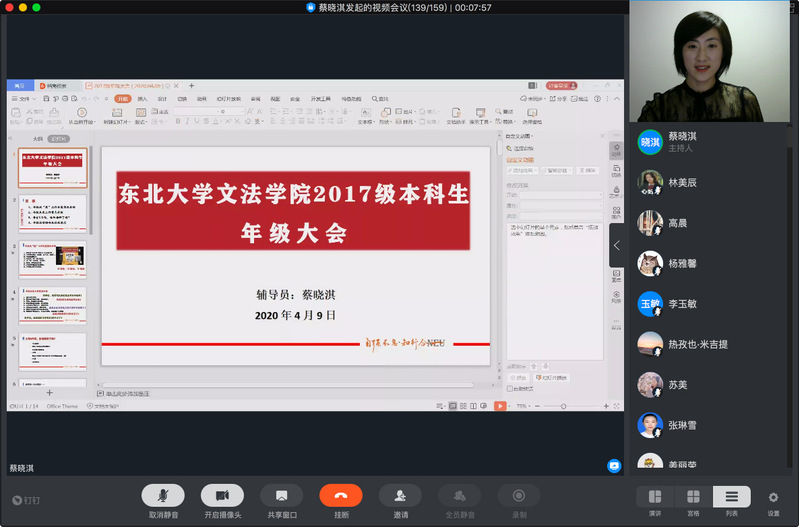The width and height of the screenshot is (799, 527).
Task: Hang up the call with 挂断
Action: pyautogui.click(x=341, y=495)
